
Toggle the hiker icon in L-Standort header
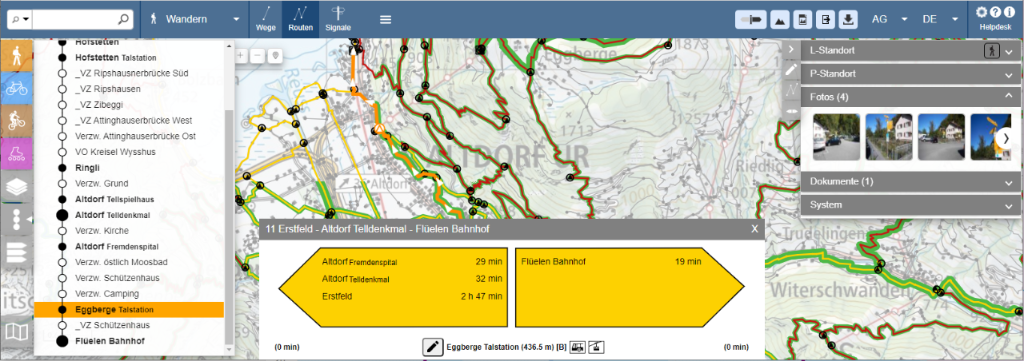coord(992,50)
